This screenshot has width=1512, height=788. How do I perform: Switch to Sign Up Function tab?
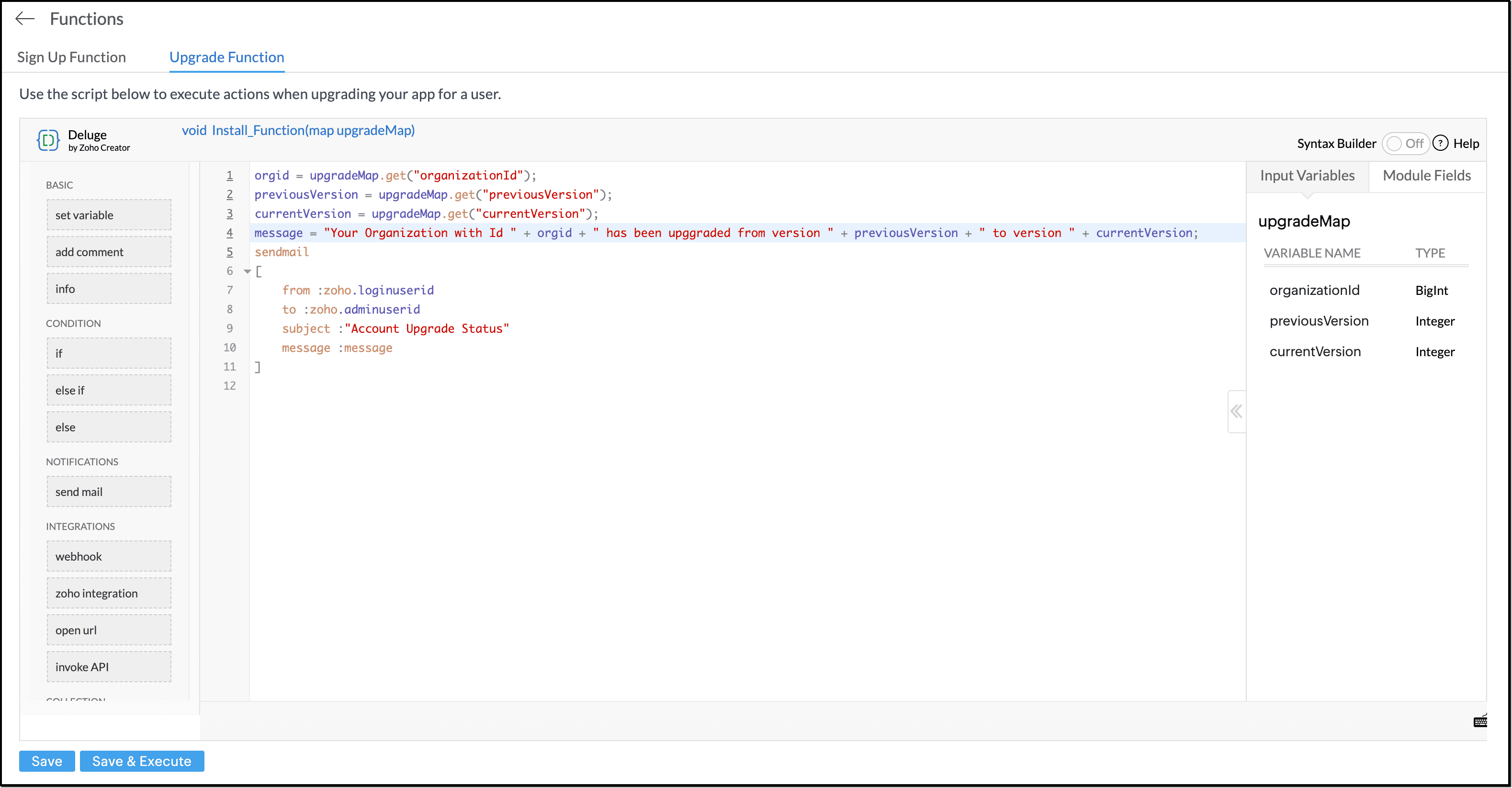(x=72, y=57)
